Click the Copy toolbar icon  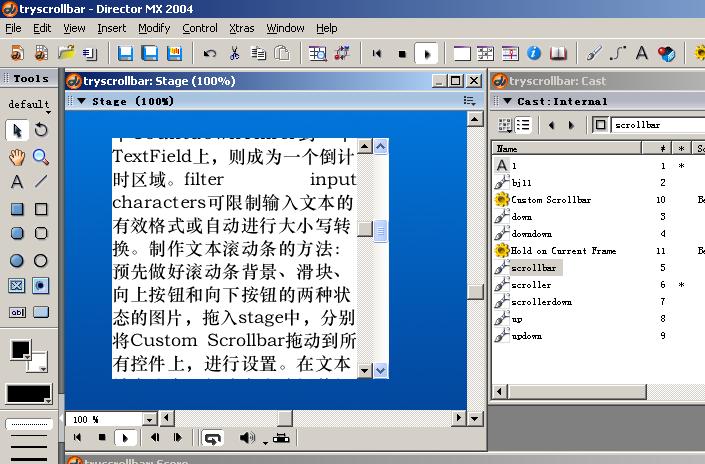click(258, 54)
